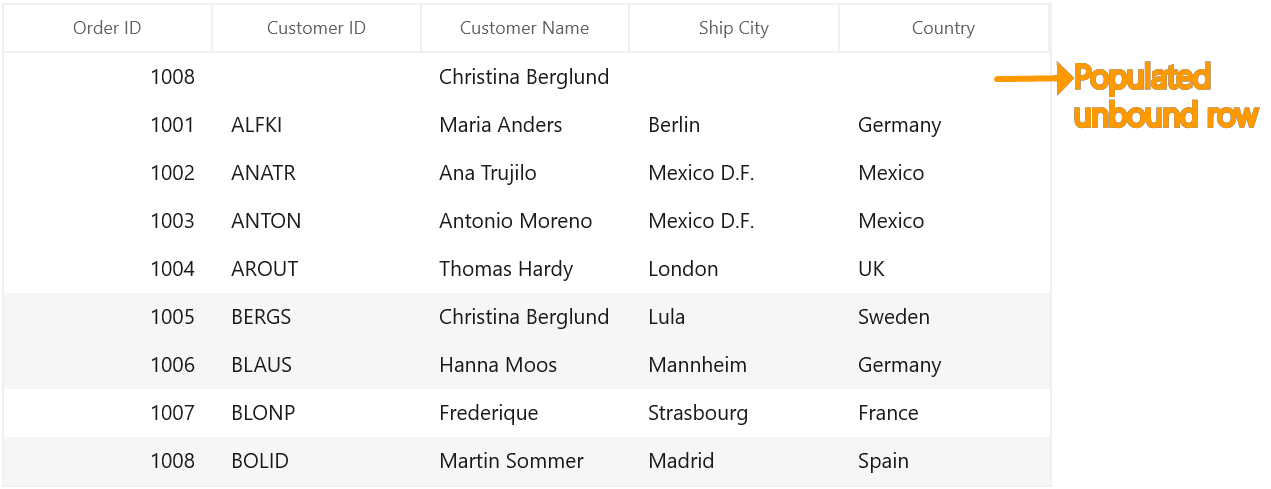Select the Hanna Moos cell
This screenshot has height=489, width=1271.
pyautogui.click(x=525, y=365)
